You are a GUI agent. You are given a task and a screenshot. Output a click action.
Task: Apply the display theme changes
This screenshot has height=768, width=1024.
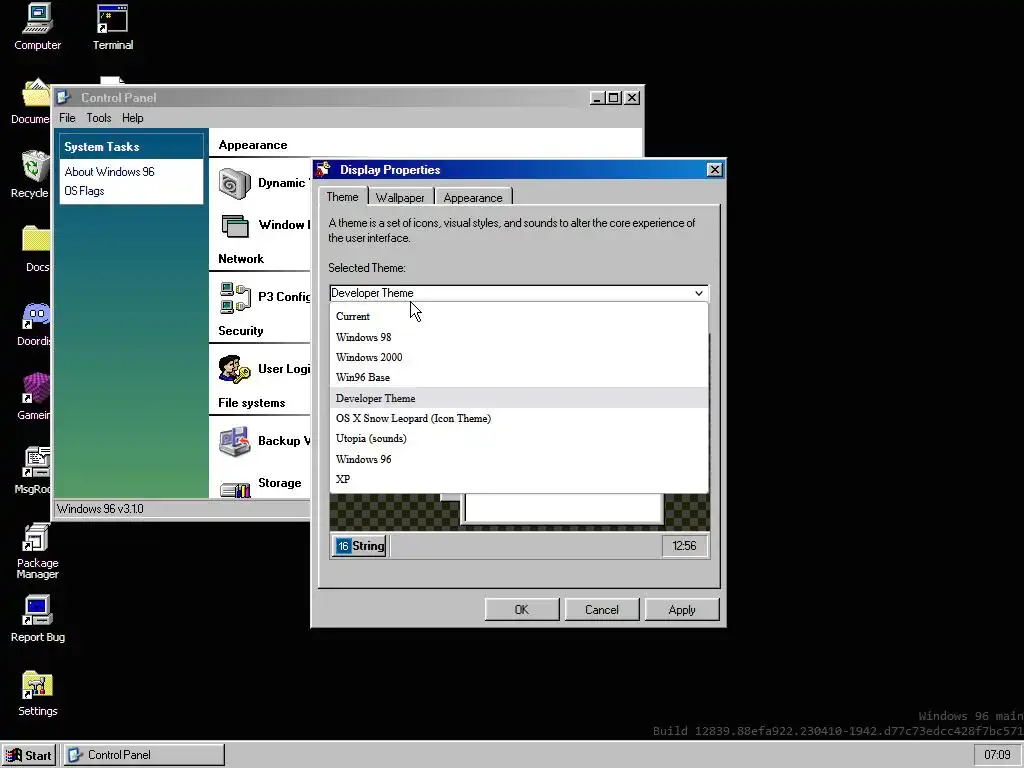tap(682, 609)
